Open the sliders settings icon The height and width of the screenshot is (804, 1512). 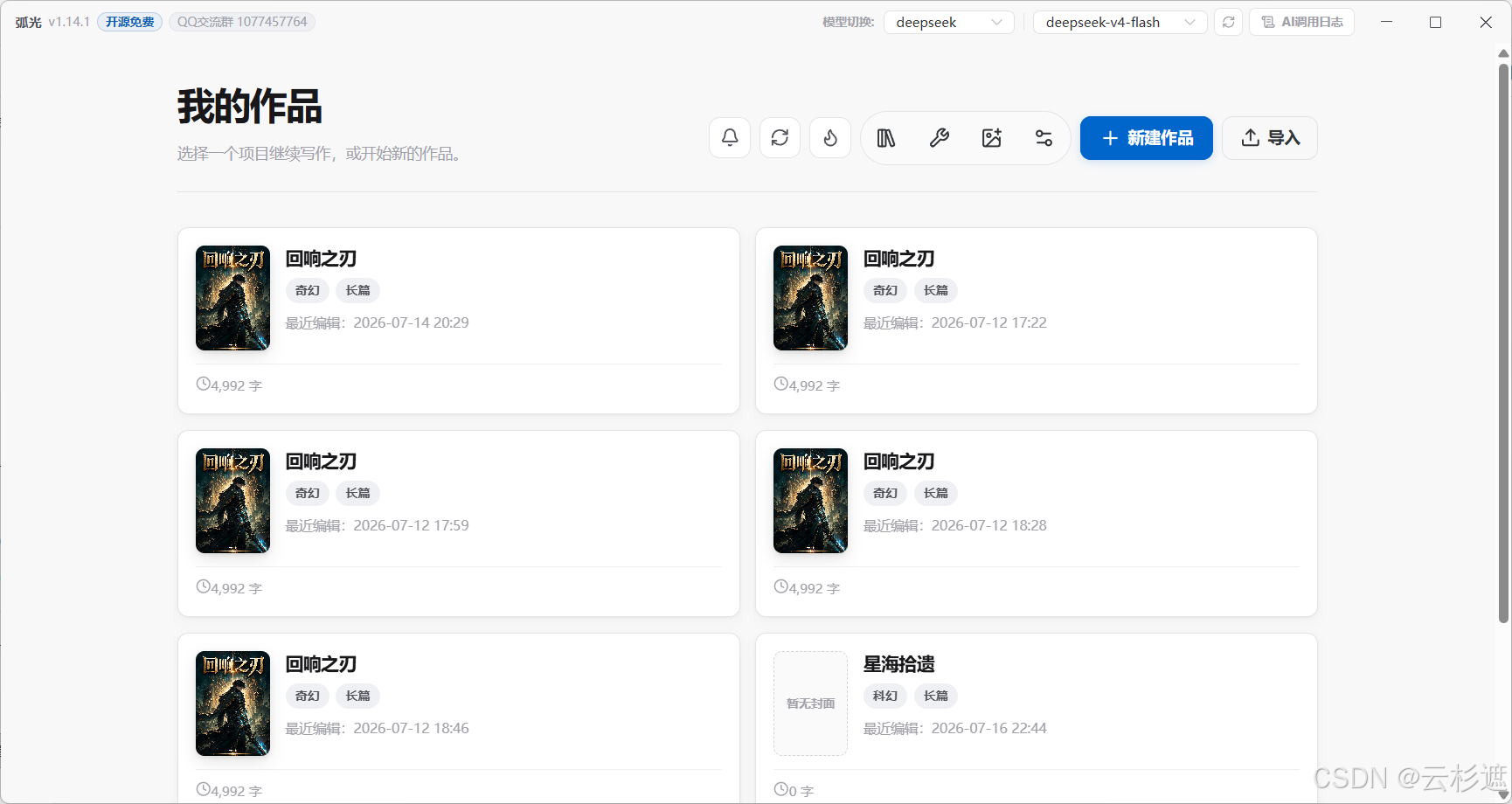tap(1044, 138)
